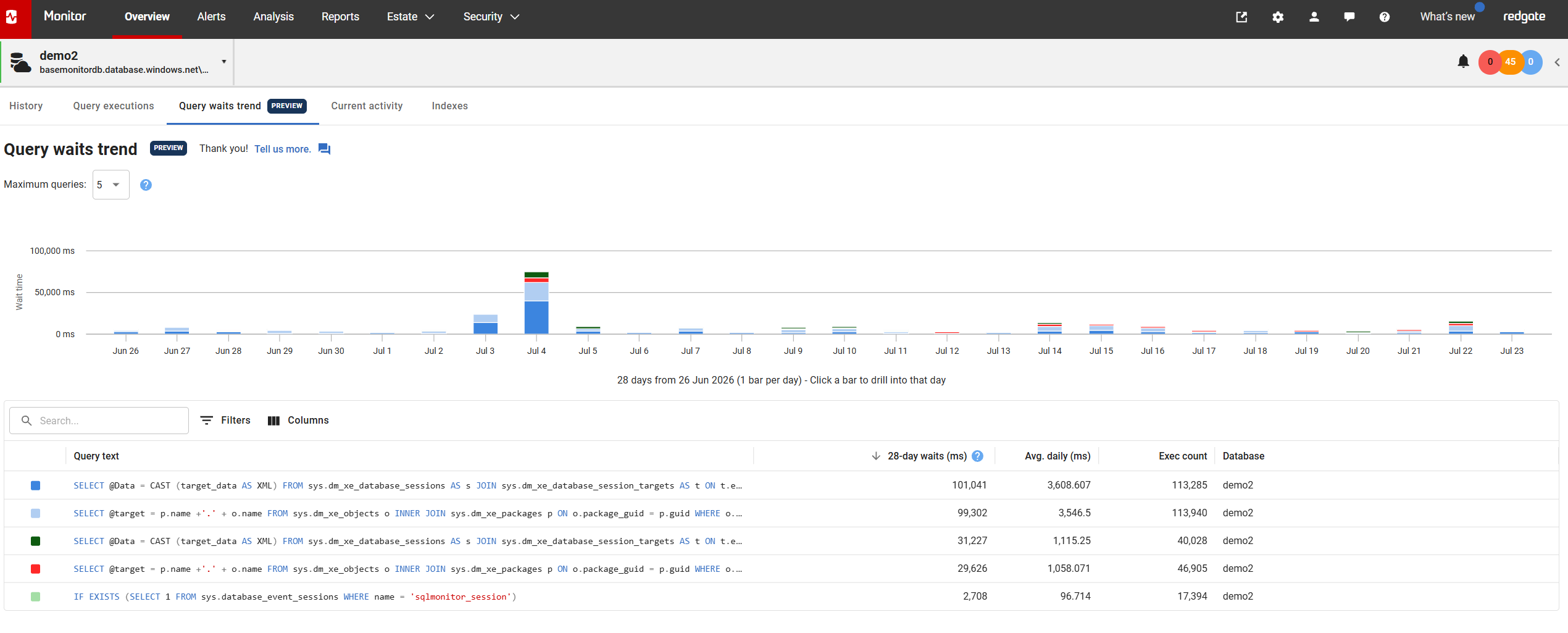Click the PREVIEW badge beside the page title
The height and width of the screenshot is (633, 1568).
click(x=169, y=148)
